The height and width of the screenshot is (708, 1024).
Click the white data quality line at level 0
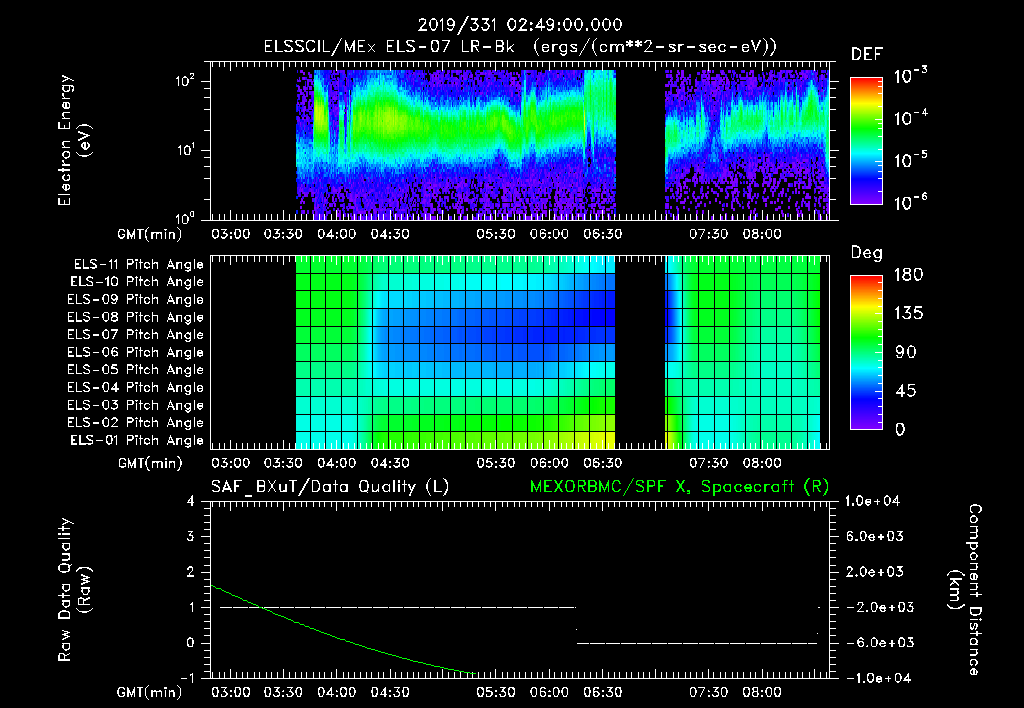pos(697,643)
